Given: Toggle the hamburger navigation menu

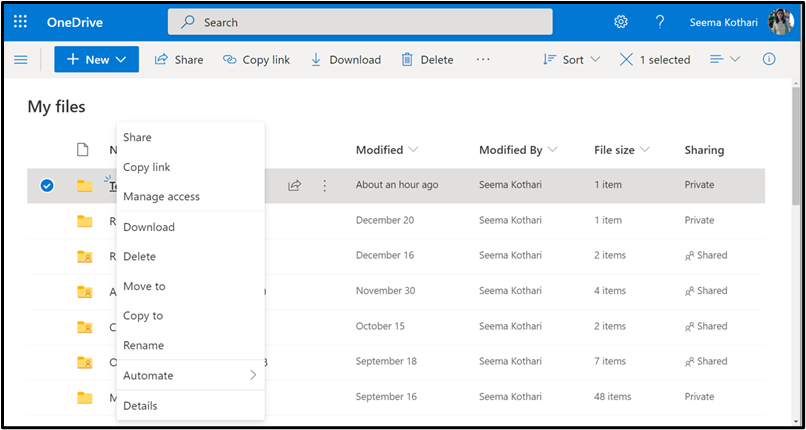Looking at the screenshot, I should tap(21, 60).
